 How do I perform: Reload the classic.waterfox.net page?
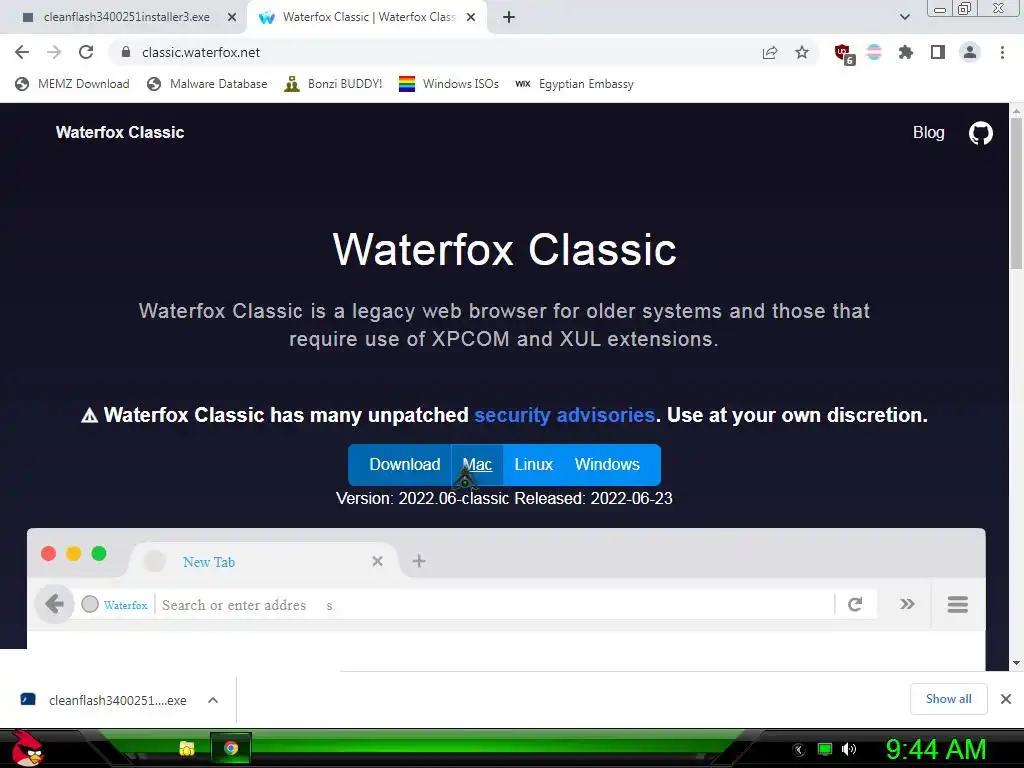(86, 52)
